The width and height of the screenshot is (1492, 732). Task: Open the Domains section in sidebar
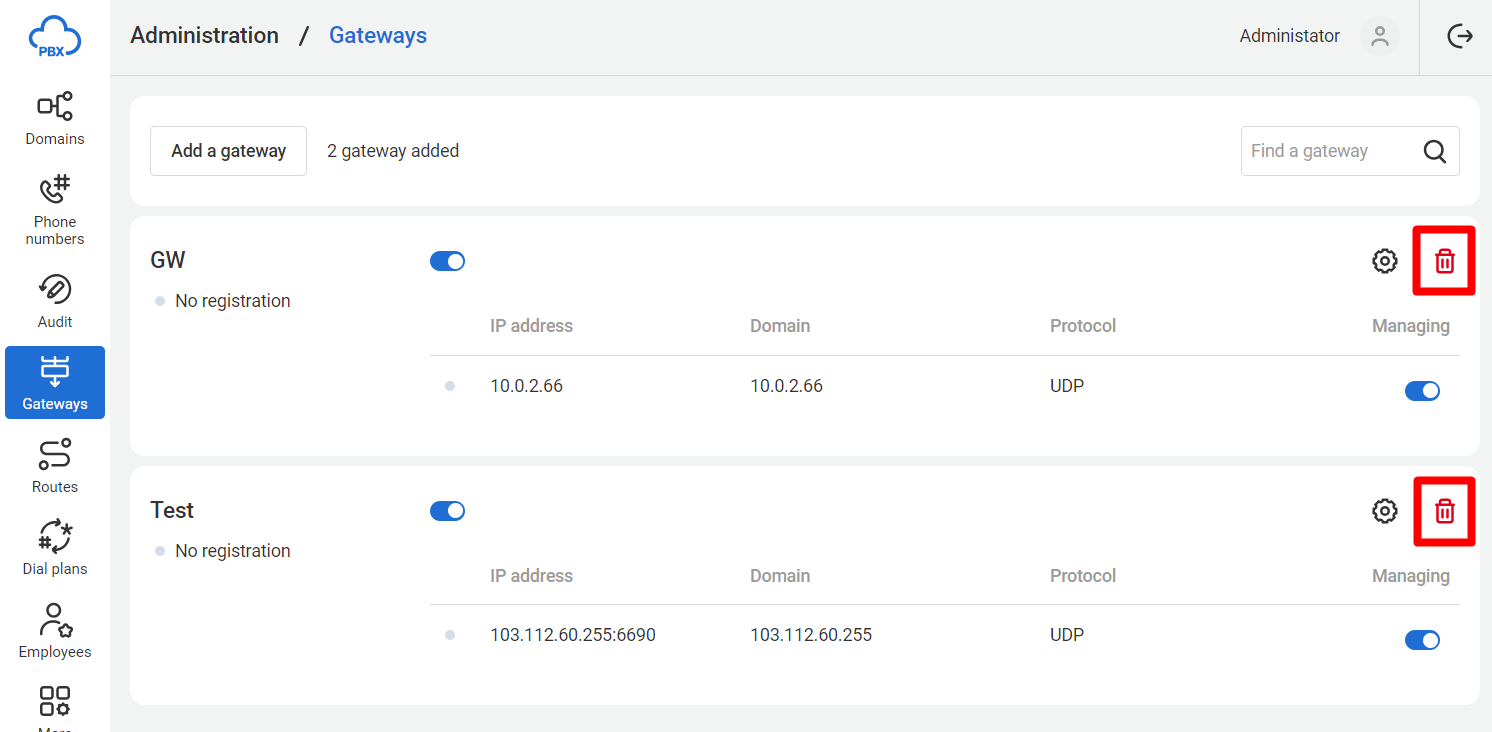[55, 119]
